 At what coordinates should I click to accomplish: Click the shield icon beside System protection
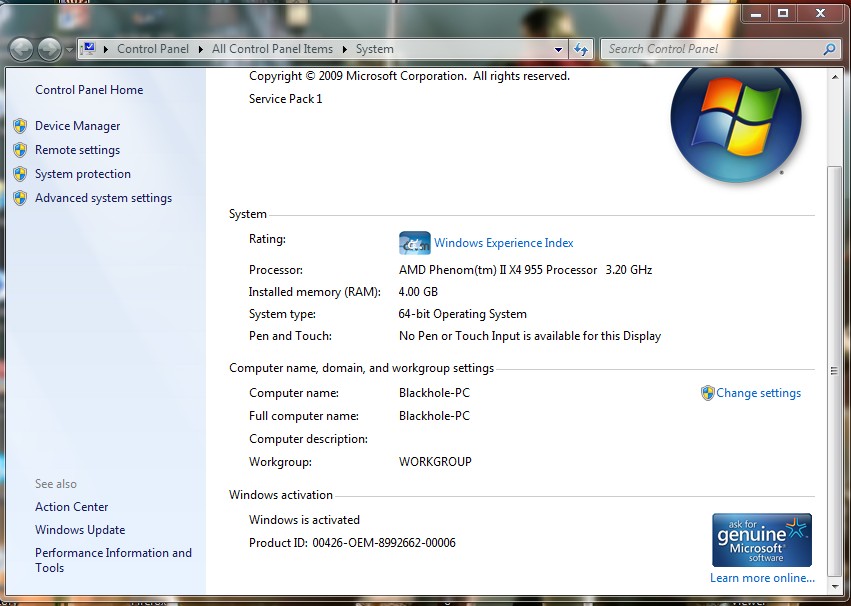point(20,174)
